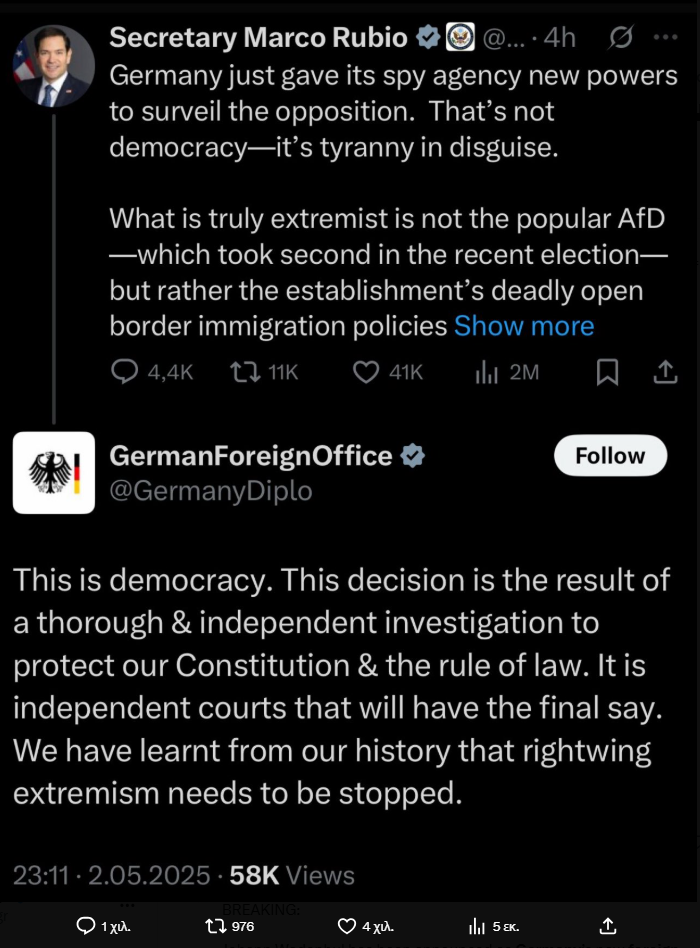View analytics for Rubio's tweet showing 2M
700x948 pixels.
coord(487,372)
